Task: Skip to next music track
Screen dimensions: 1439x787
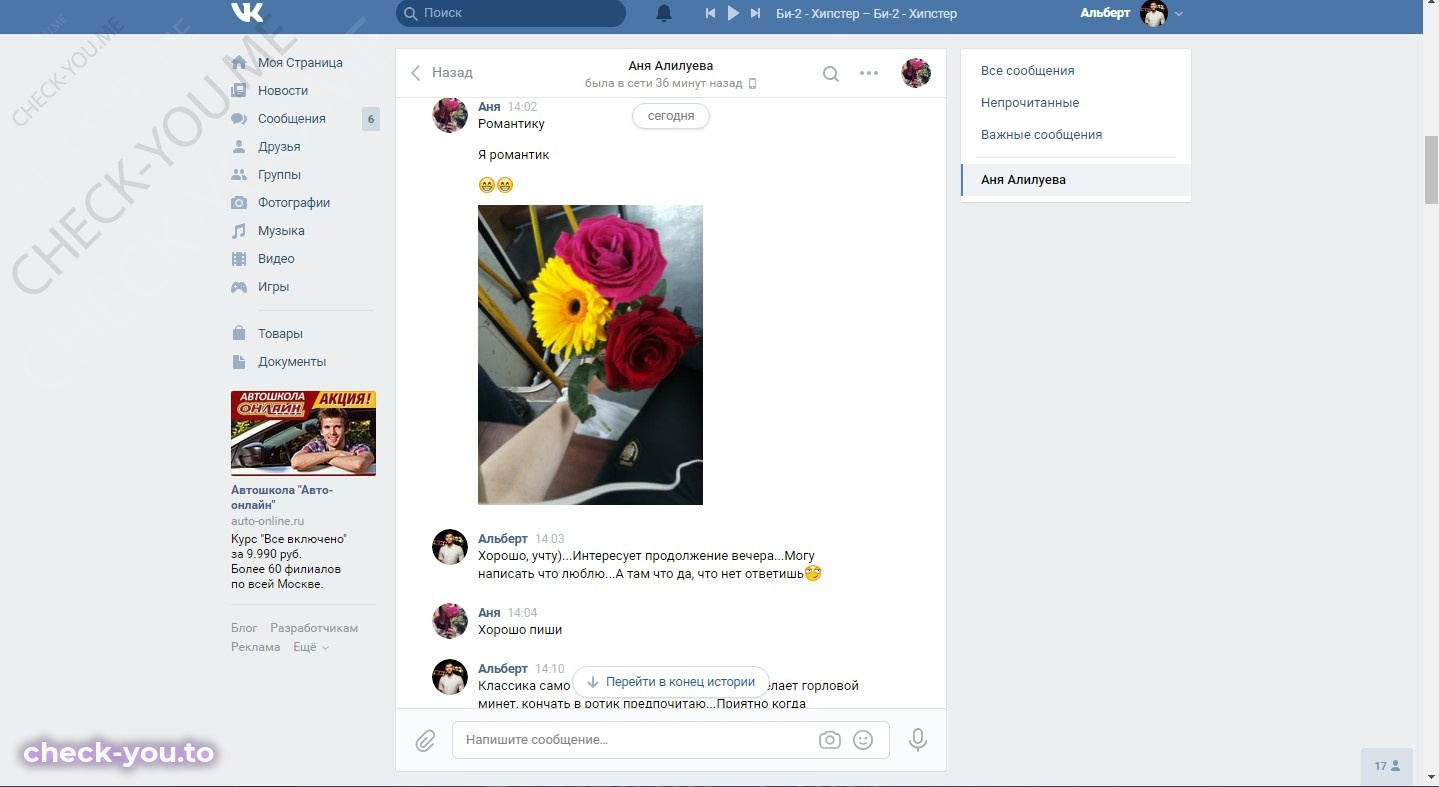Action: point(756,13)
